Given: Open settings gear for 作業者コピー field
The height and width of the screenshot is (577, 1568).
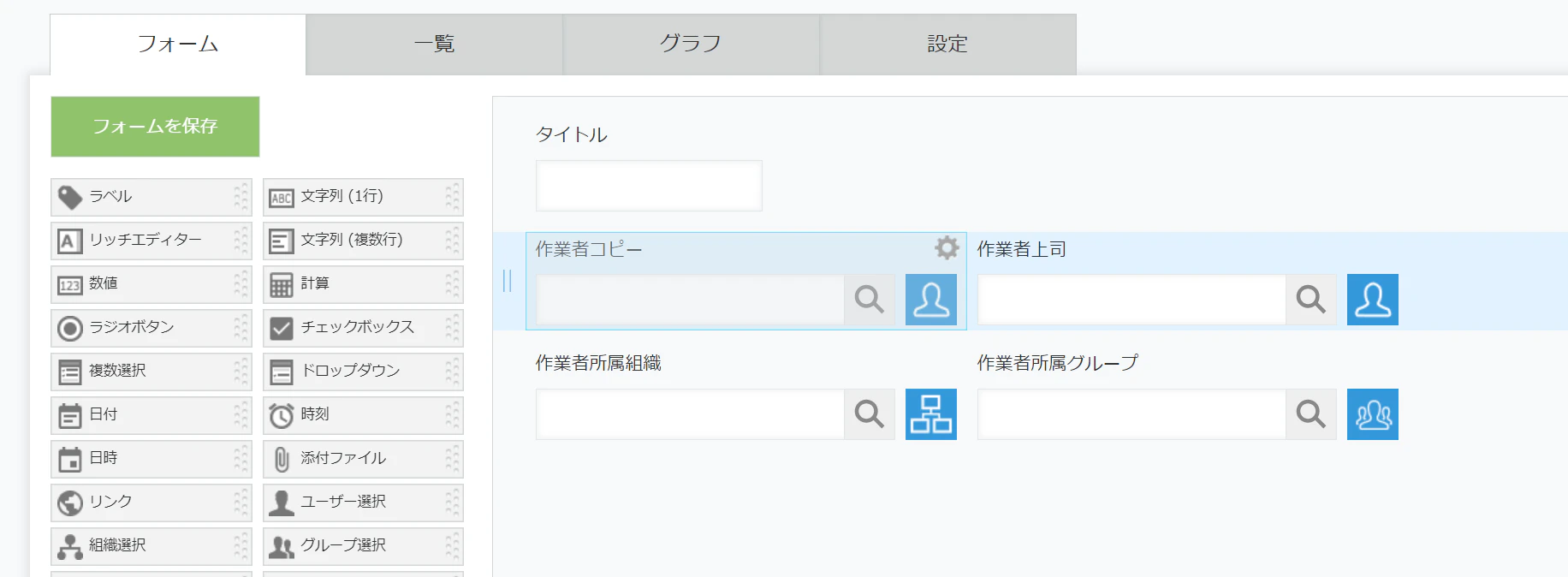Looking at the screenshot, I should pyautogui.click(x=947, y=248).
